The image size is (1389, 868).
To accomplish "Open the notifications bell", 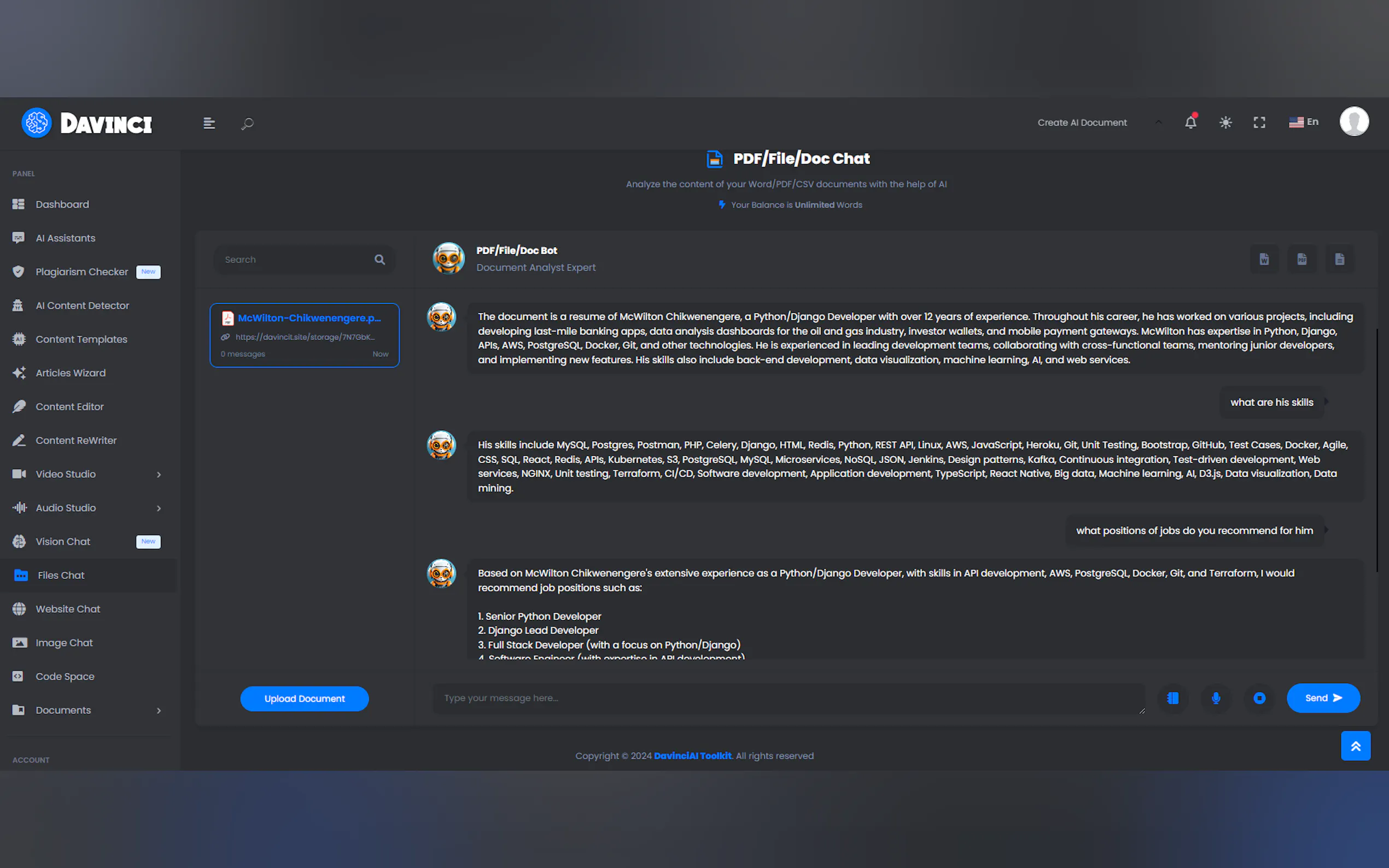I will pos(1190,122).
